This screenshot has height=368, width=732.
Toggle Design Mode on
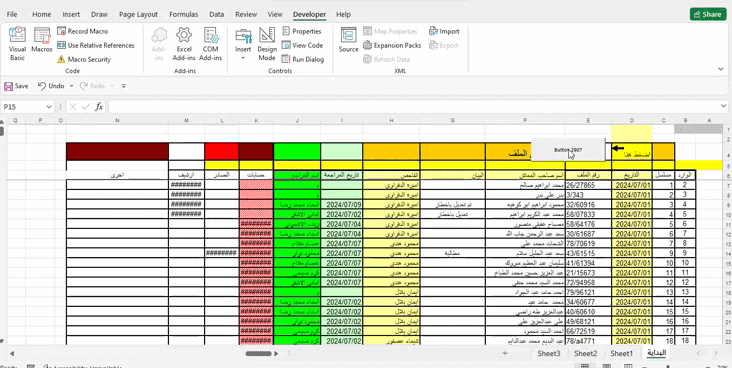click(x=267, y=44)
